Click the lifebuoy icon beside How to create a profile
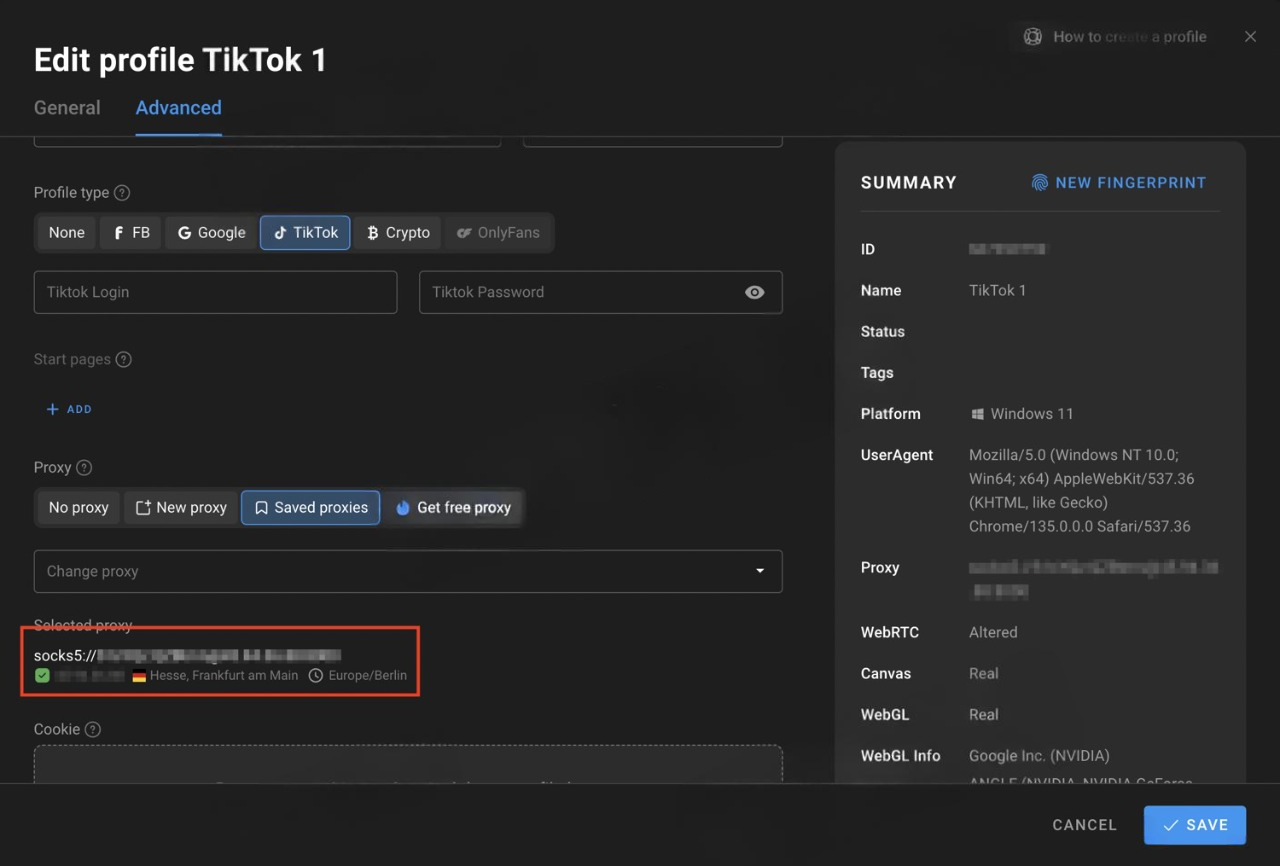Viewport: 1280px width, 866px height. [1032, 37]
